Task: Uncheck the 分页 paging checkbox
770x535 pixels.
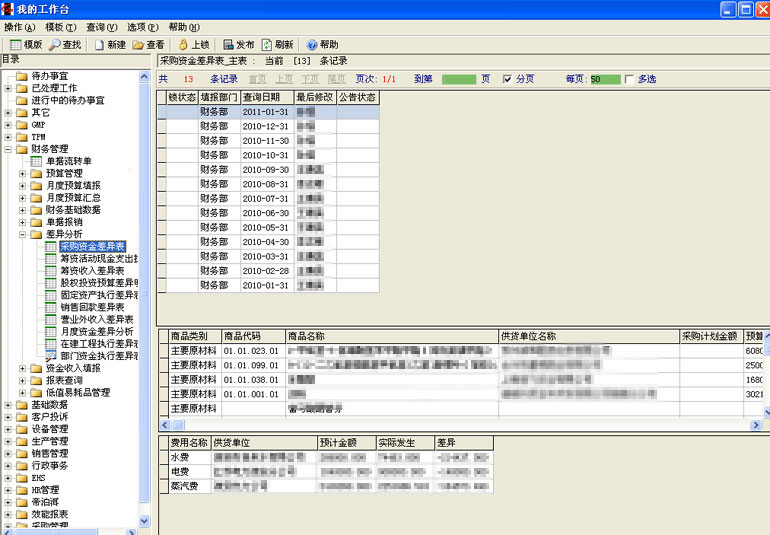Action: pos(507,79)
